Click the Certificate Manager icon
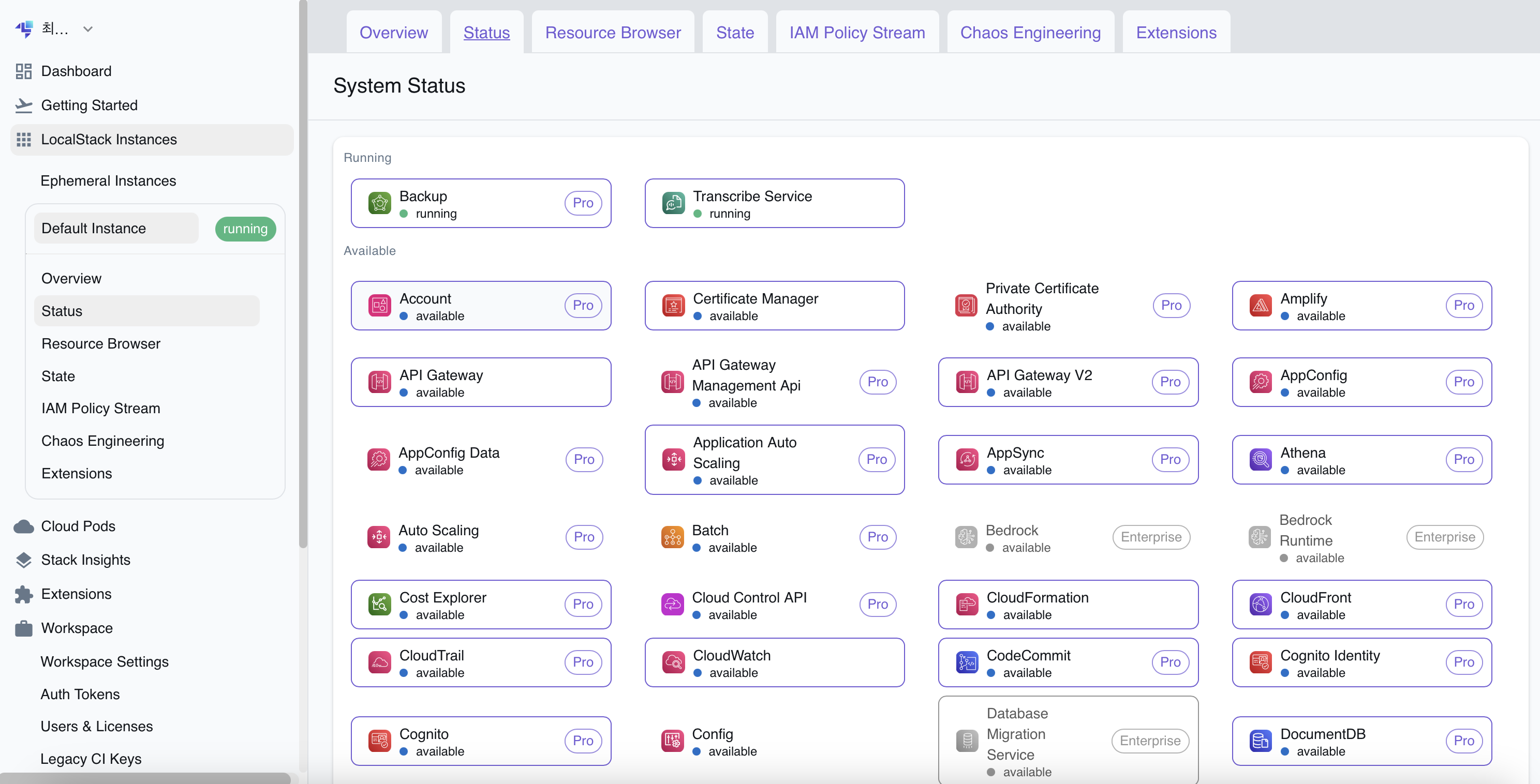Screen dimensions: 1540x784 click(x=673, y=305)
